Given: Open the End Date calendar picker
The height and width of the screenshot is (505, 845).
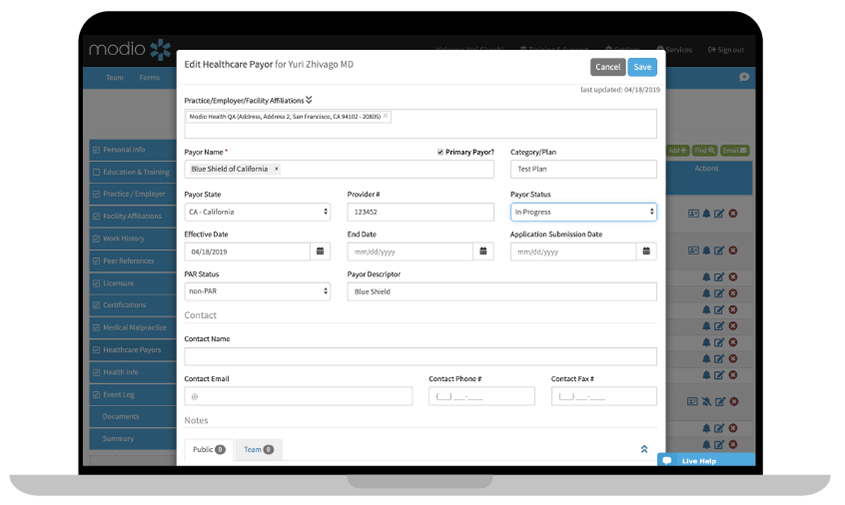Looking at the screenshot, I should tap(483, 252).
